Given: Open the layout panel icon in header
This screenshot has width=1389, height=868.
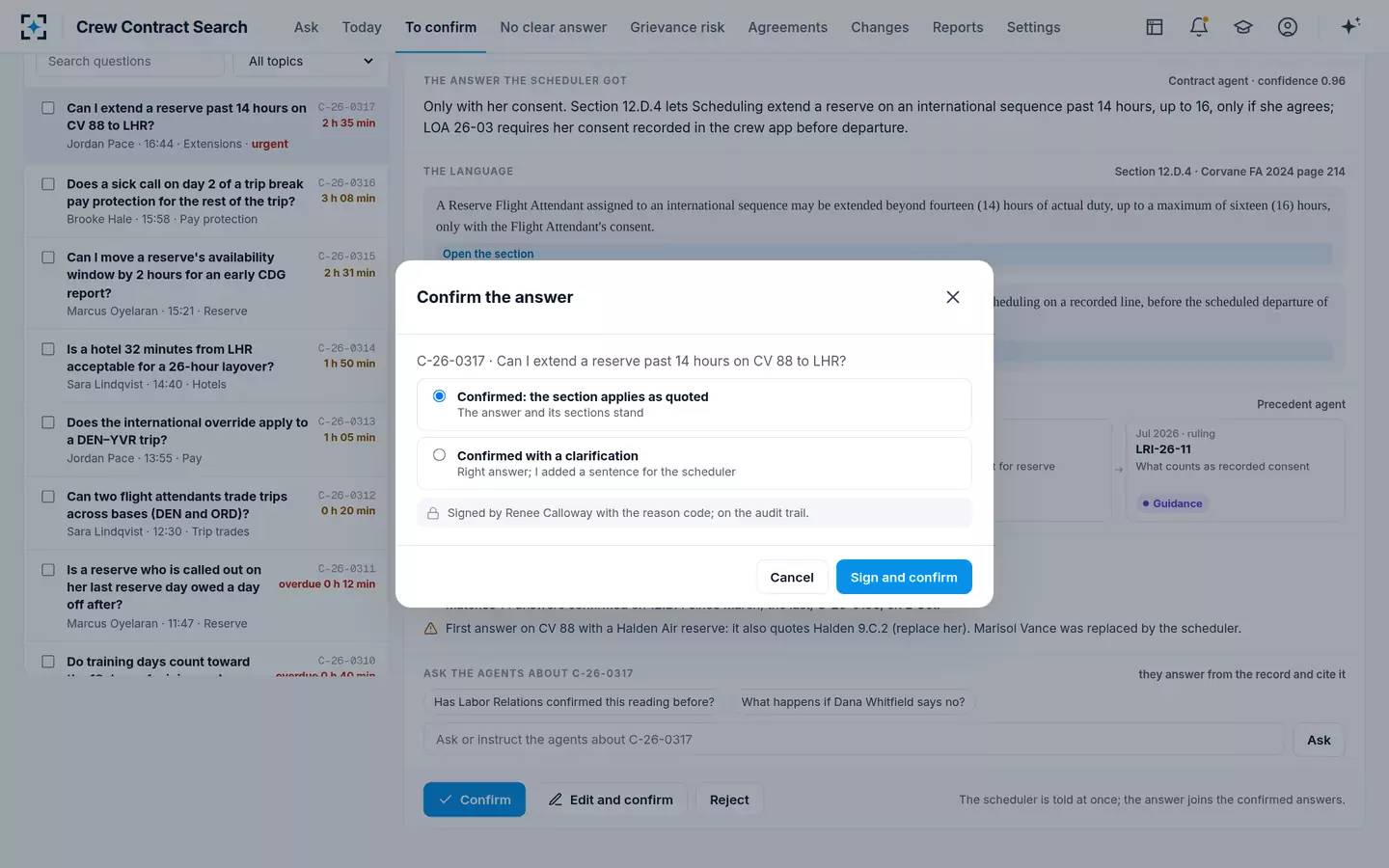Looking at the screenshot, I should tap(1155, 27).
